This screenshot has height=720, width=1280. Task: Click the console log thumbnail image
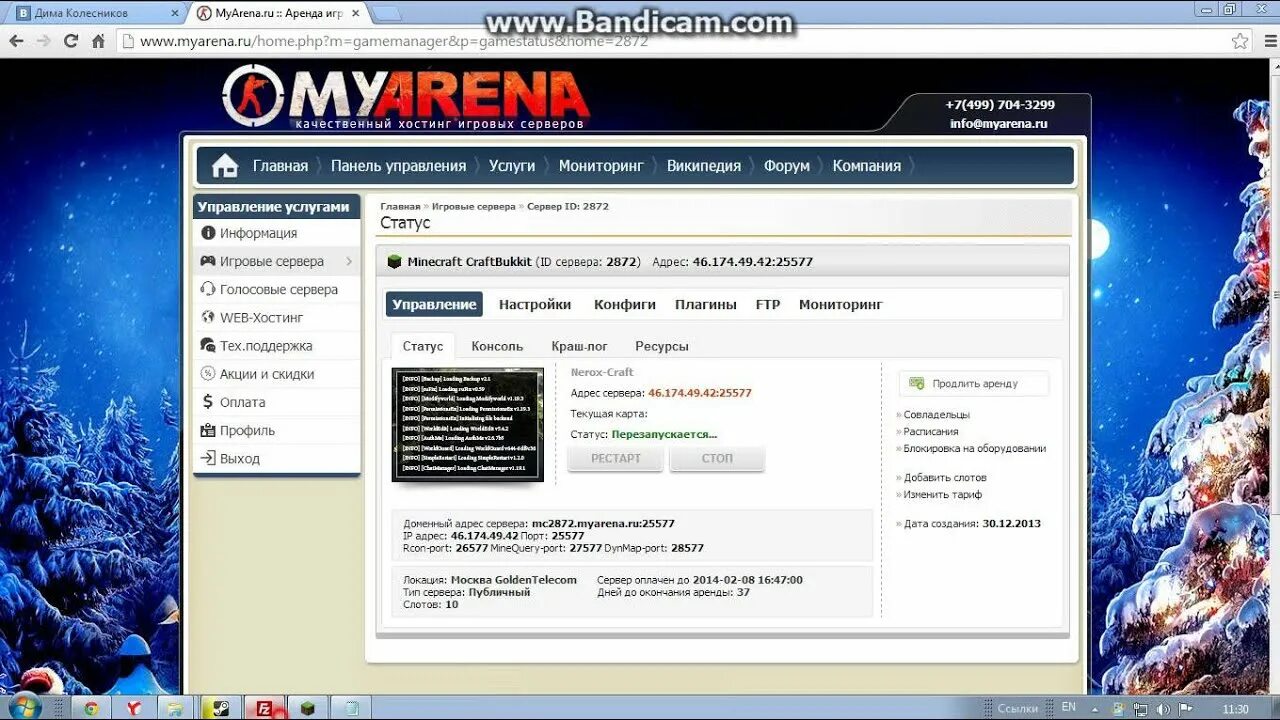468,425
